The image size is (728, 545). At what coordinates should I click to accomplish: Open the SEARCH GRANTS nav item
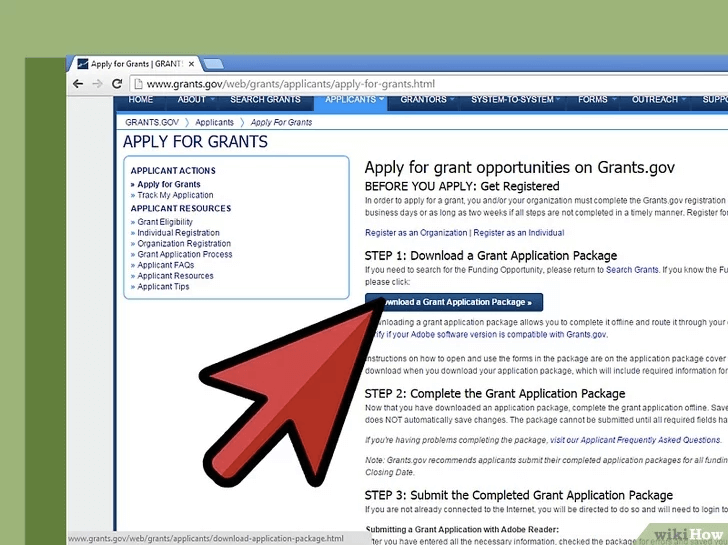coord(265,100)
